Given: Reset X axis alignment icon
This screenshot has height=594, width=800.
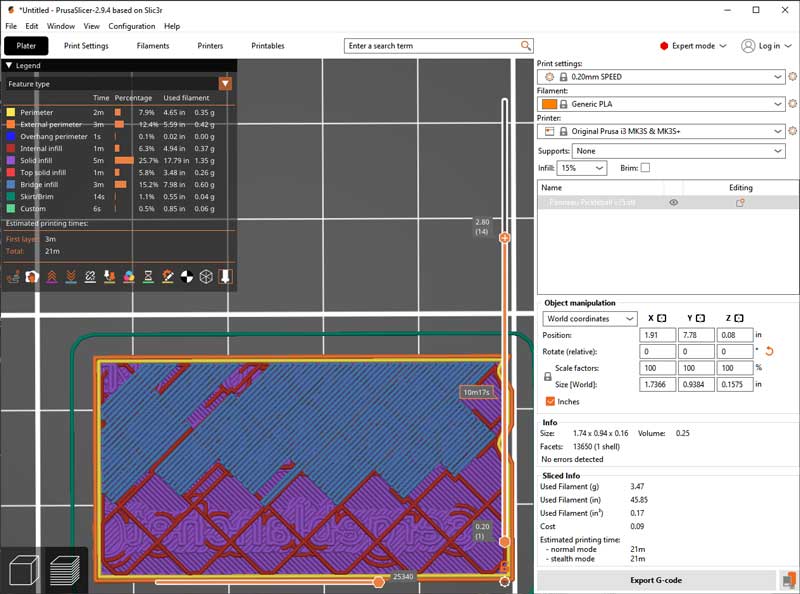Looking at the screenshot, I should (662, 318).
